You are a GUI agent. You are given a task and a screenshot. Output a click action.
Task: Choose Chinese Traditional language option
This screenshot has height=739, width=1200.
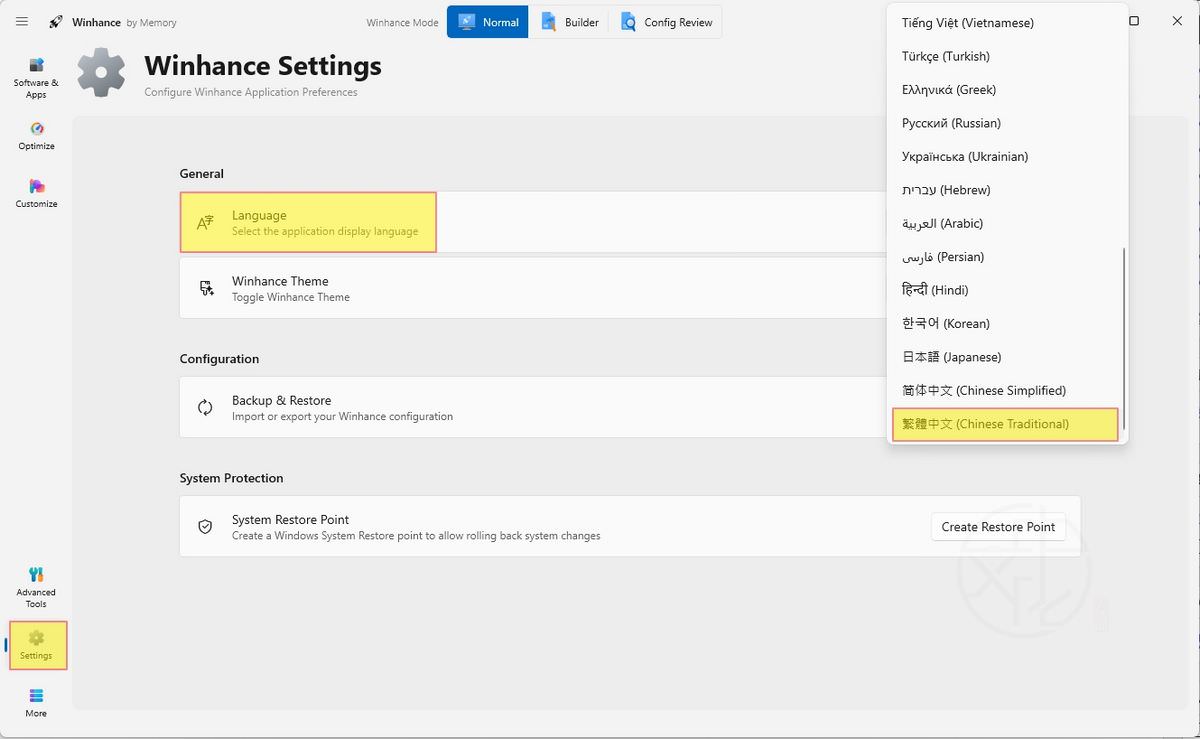1004,424
